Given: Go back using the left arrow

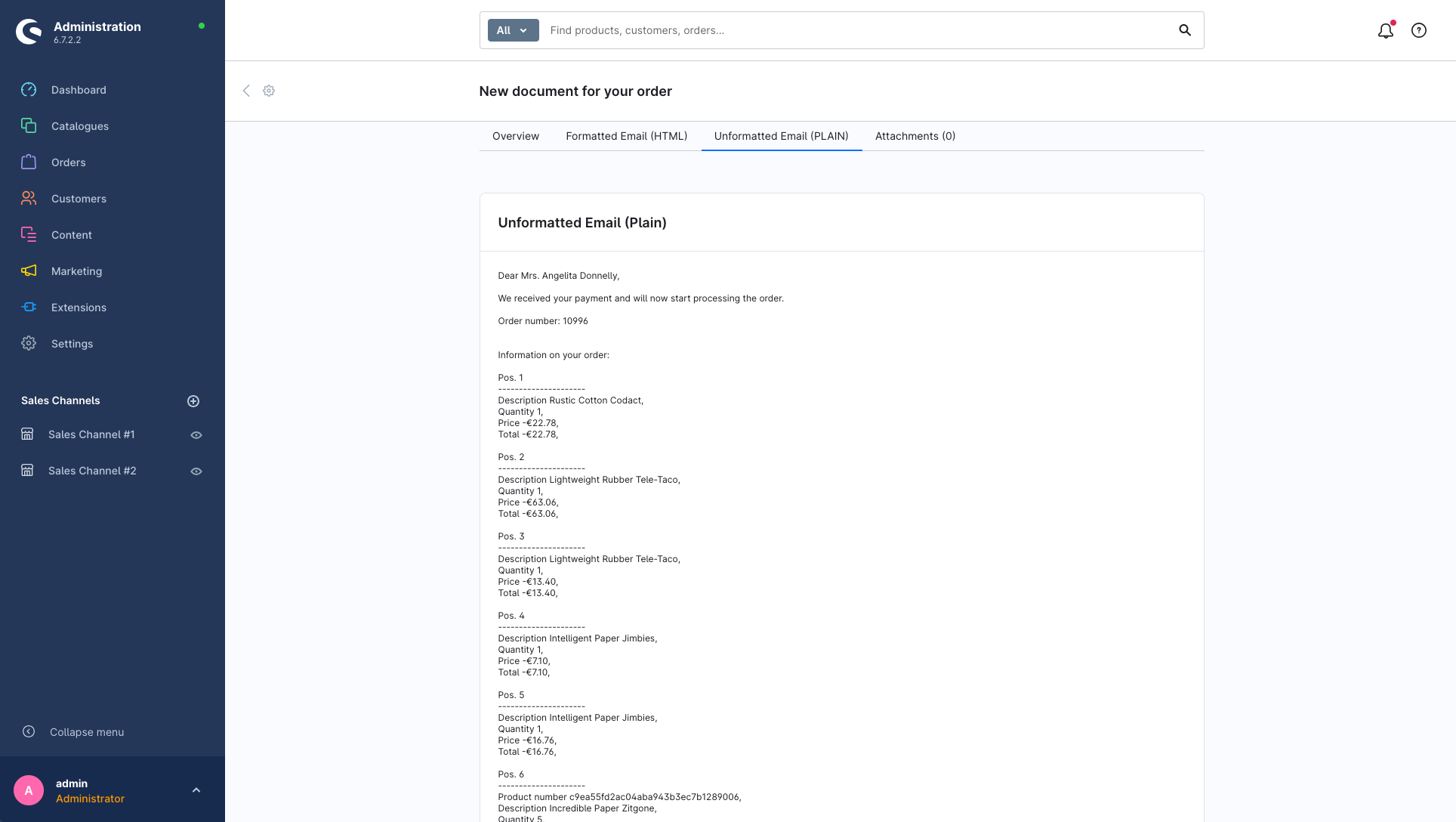Looking at the screenshot, I should (246, 91).
